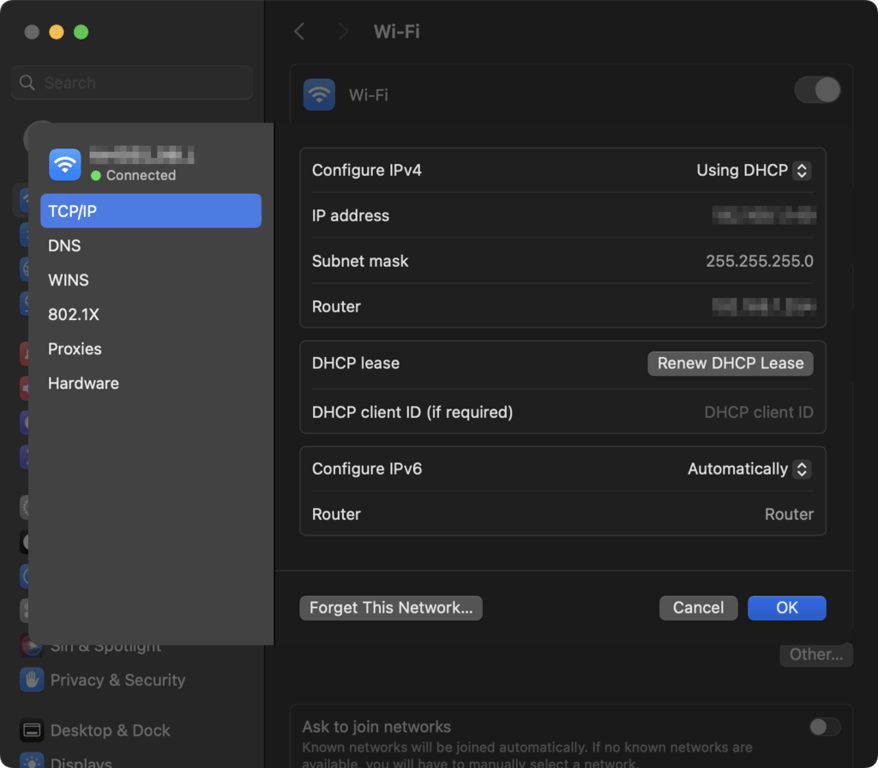Select the Hardware tab
Screen dimensions: 878x768
[x=83, y=383]
